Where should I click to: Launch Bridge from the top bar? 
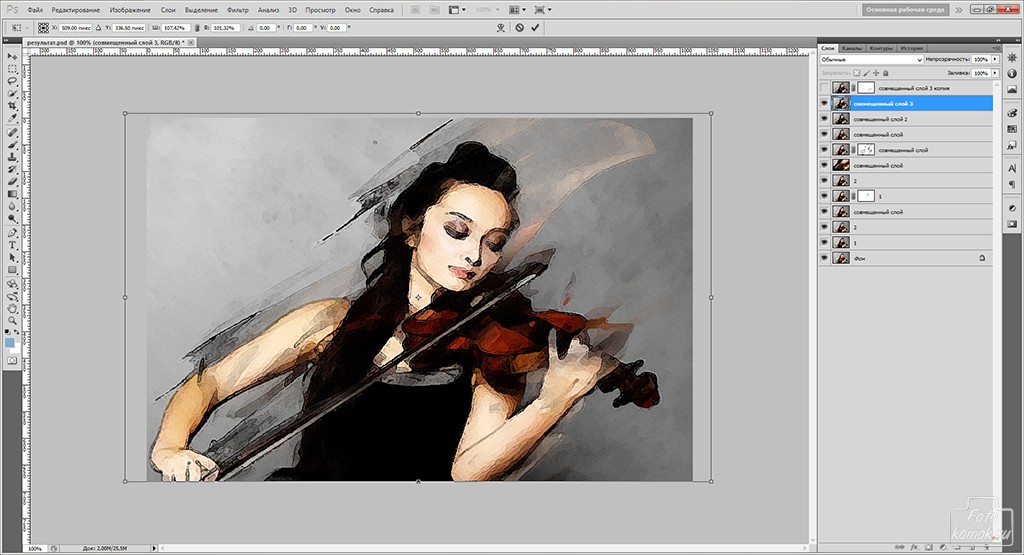pos(416,10)
